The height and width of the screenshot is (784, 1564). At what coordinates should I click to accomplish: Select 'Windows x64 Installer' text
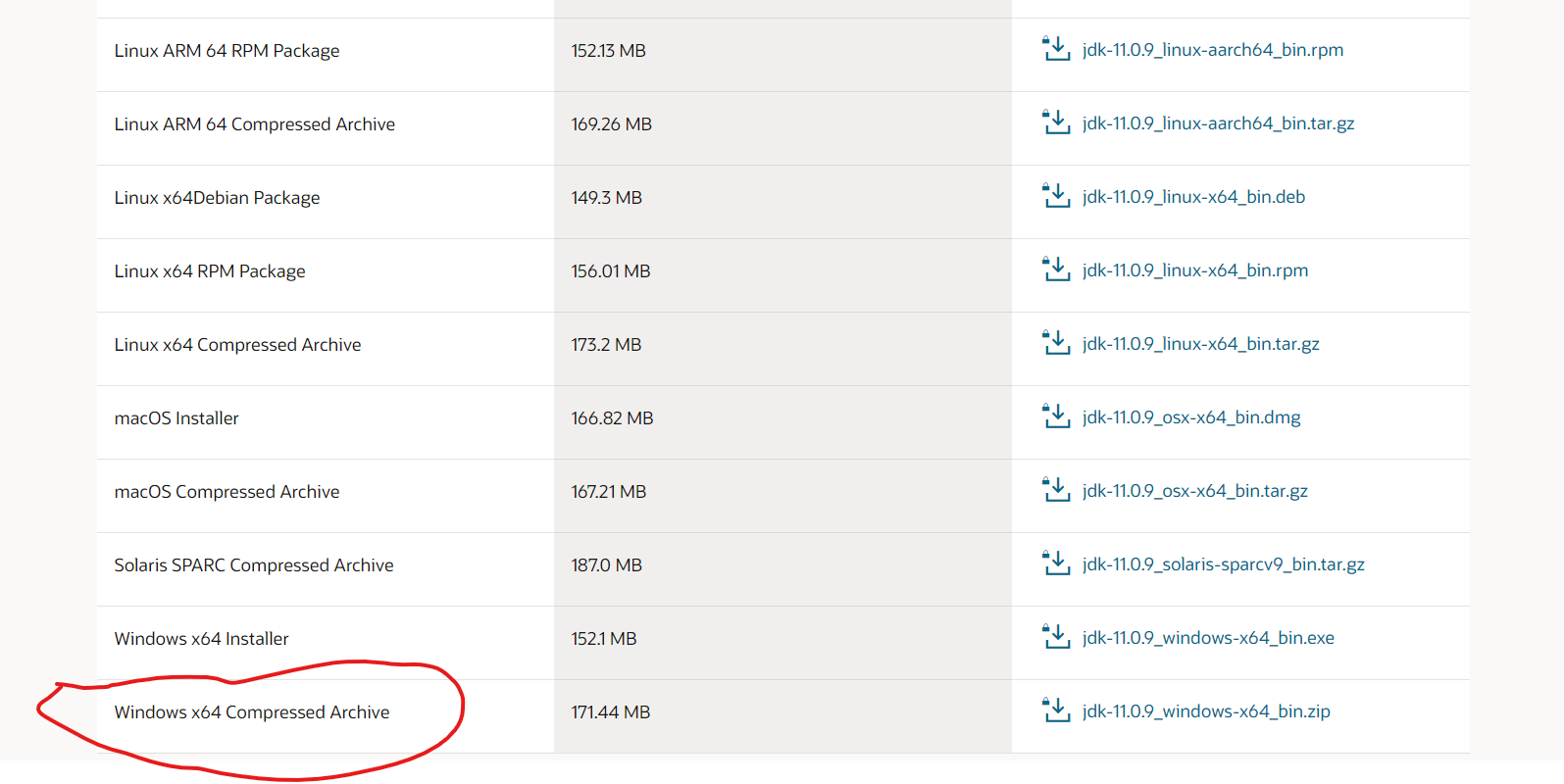[x=201, y=639]
